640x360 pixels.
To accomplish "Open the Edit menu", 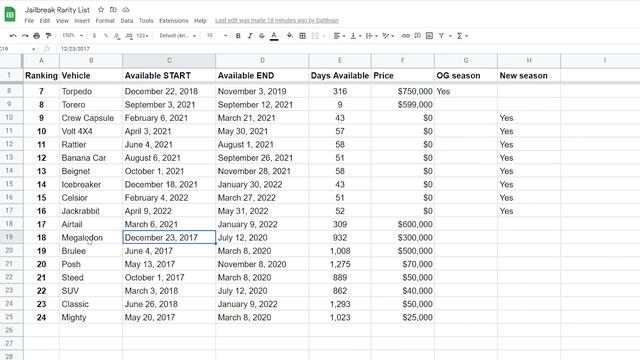I will (44, 21).
